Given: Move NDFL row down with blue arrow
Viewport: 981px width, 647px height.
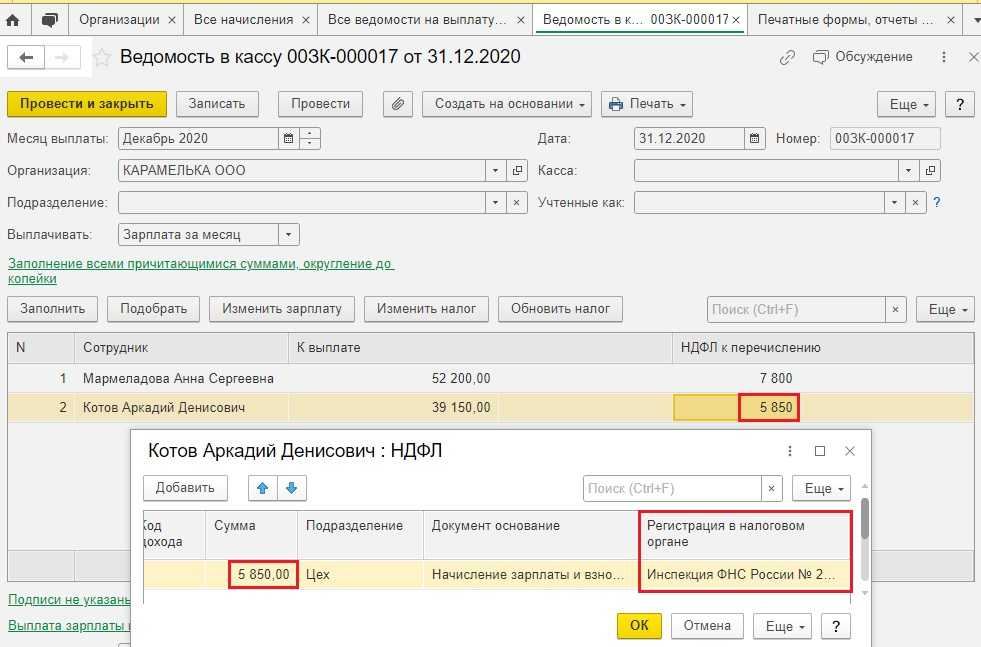Looking at the screenshot, I should [x=291, y=488].
